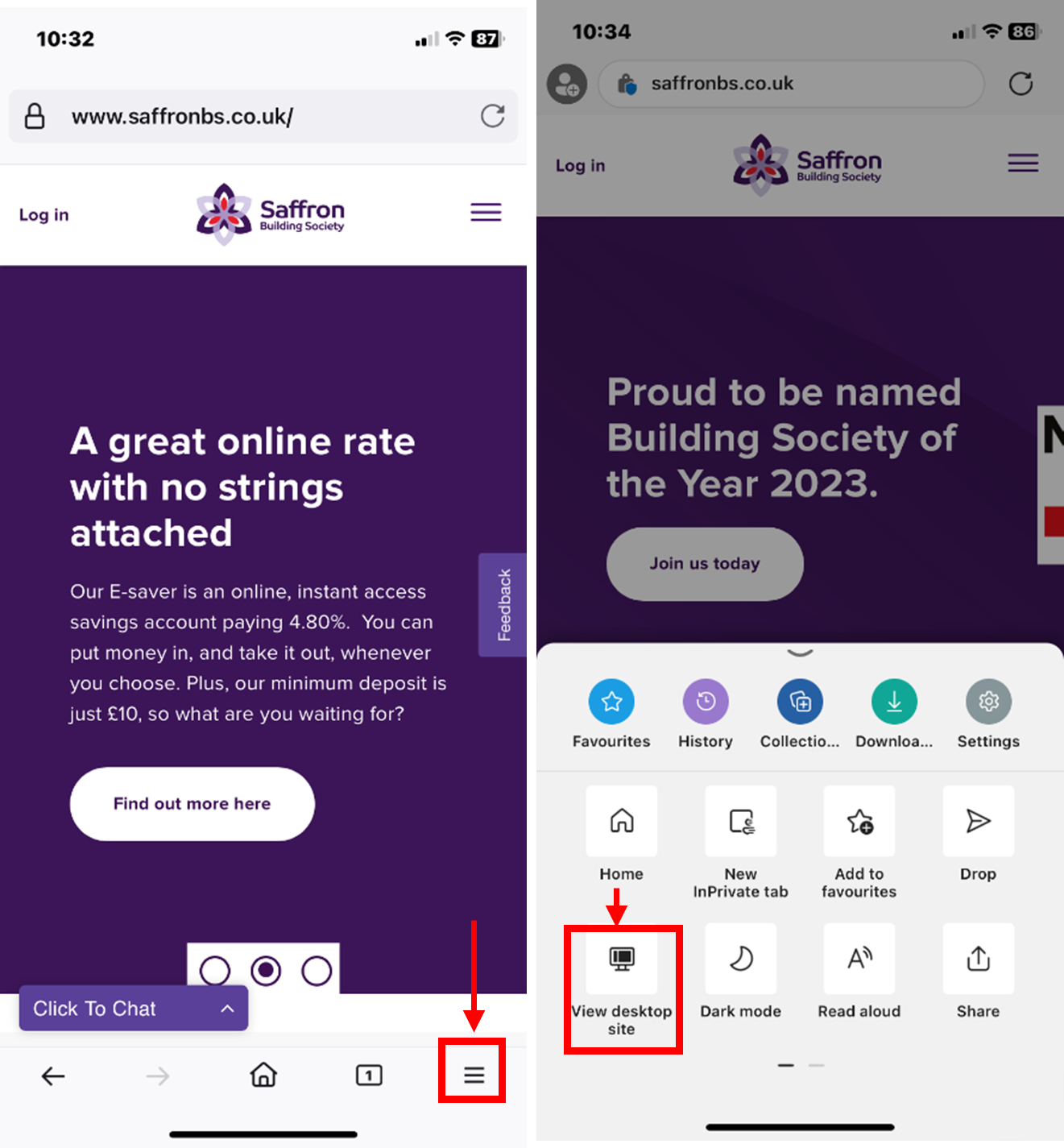Tap the www.saffronbs.co.uk address field
This screenshot has width=1064, height=1148.
click(263, 116)
